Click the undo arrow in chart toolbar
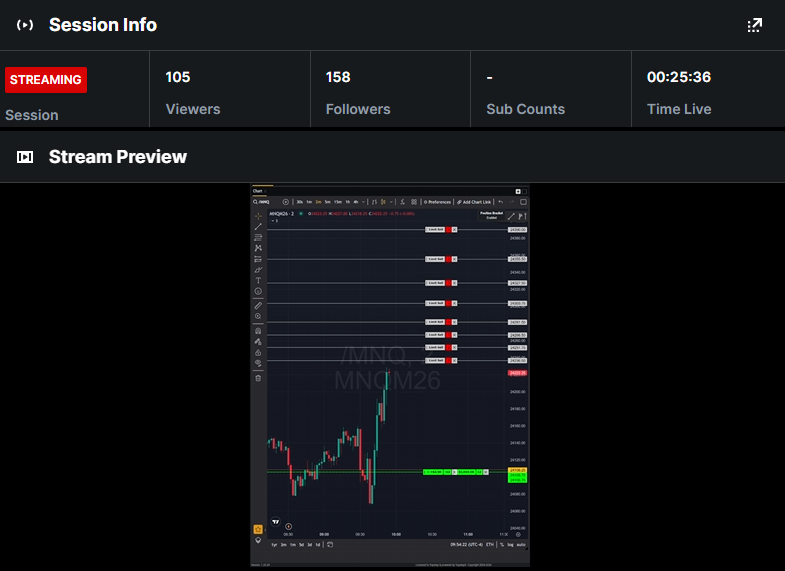Screen dimensions: 785x571 click(501, 202)
